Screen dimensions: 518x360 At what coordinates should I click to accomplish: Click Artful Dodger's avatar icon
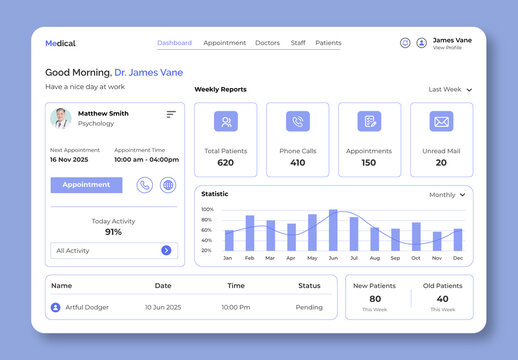56,307
